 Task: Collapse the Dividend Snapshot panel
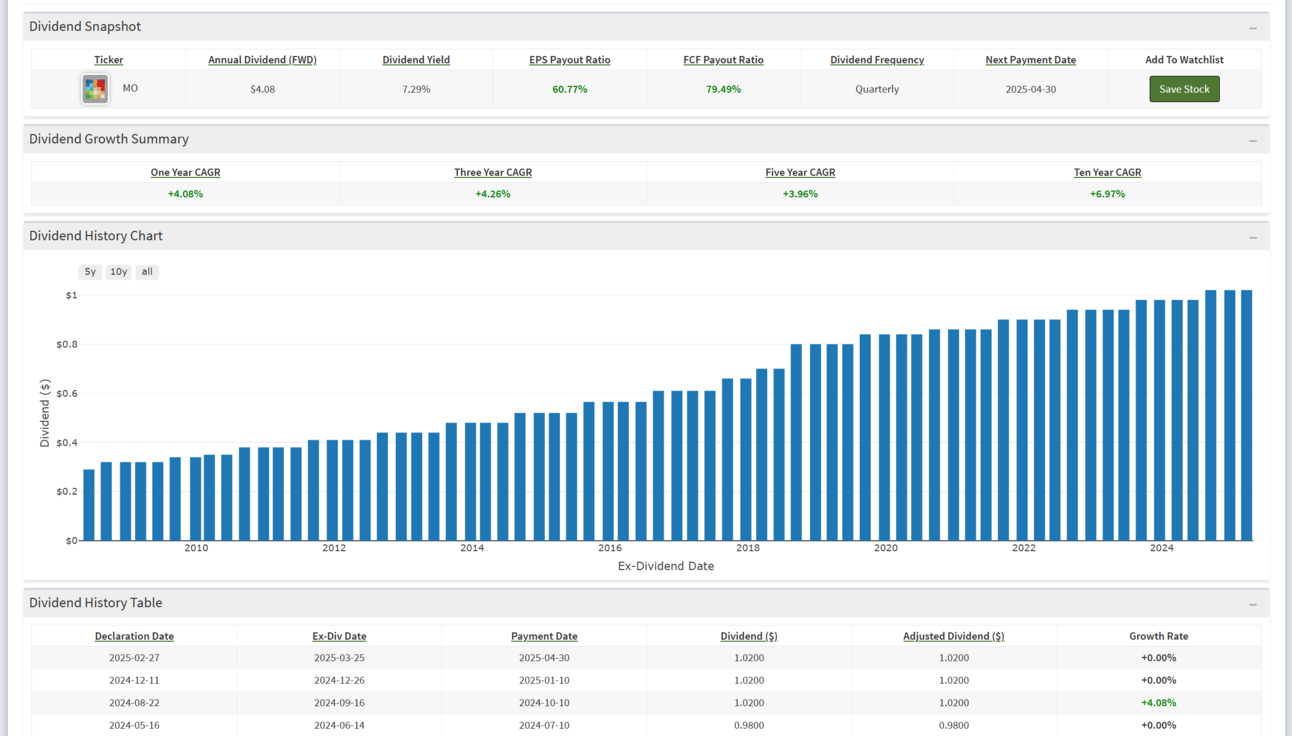click(x=1252, y=28)
